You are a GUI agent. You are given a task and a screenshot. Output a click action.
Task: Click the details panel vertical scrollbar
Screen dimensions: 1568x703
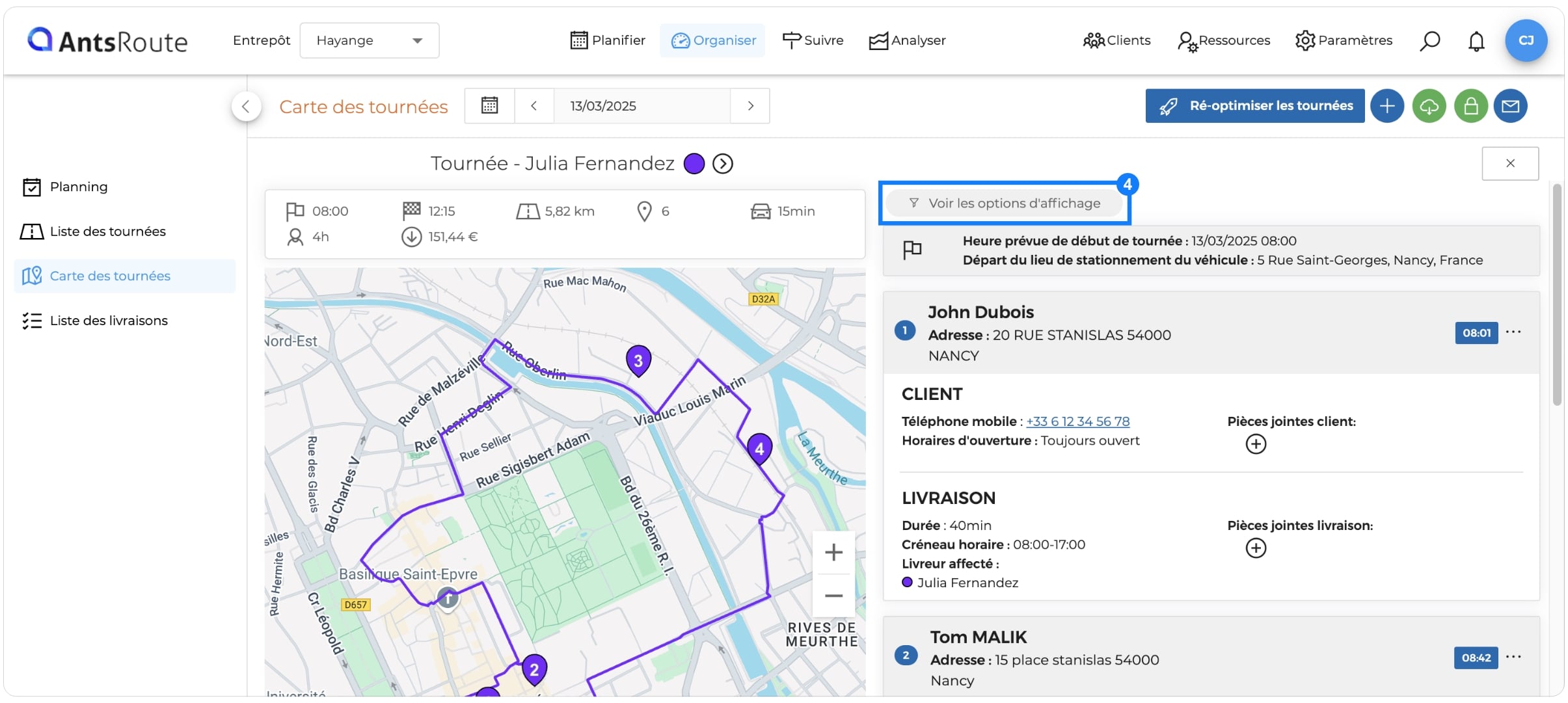(x=1557, y=296)
